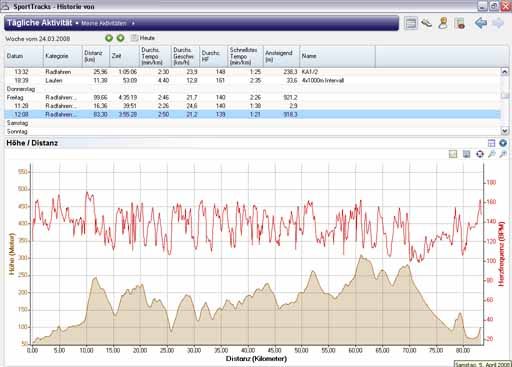Click the Distanz (Kilometer) axis label

[x=256, y=359]
